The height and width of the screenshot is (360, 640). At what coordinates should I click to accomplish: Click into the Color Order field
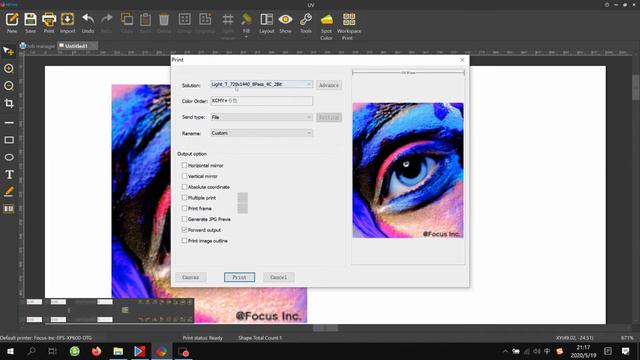coord(262,101)
